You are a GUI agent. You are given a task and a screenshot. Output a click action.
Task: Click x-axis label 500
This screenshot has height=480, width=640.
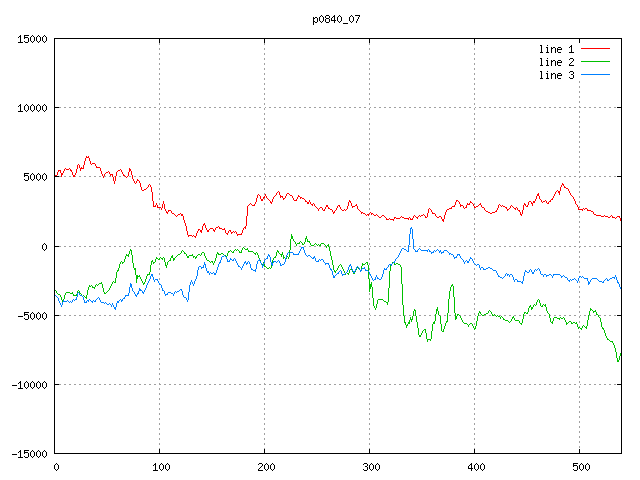pos(581,467)
